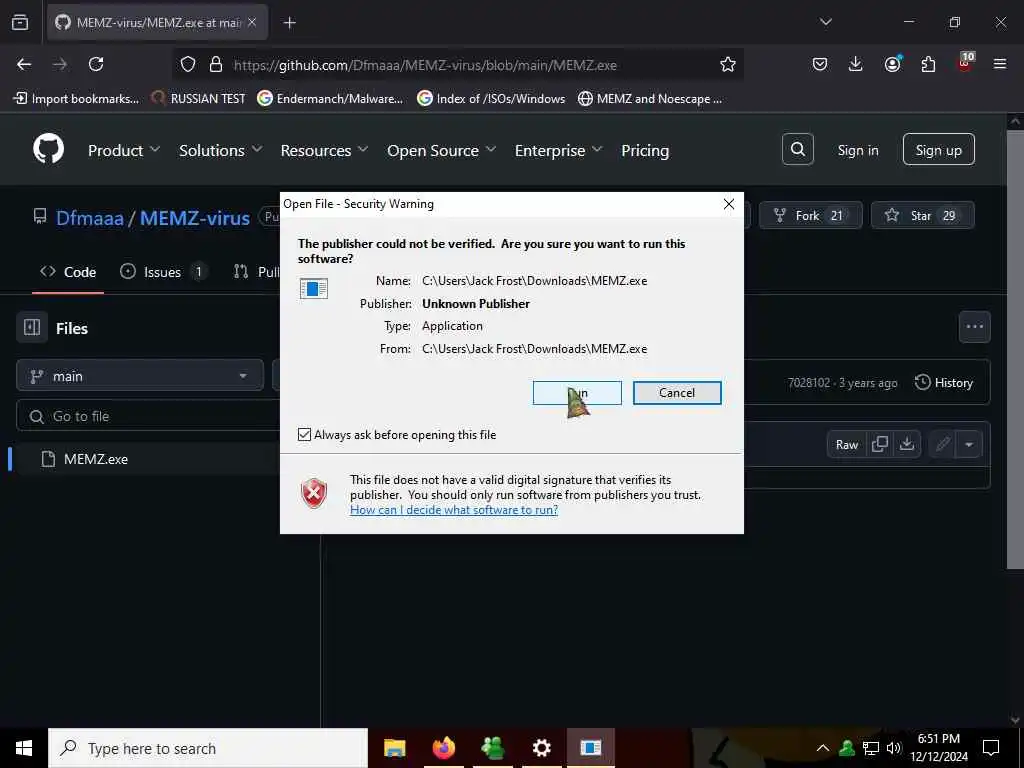The image size is (1024, 768).
Task: Select MEMZ.exe in the file tree
Action: click(x=95, y=459)
